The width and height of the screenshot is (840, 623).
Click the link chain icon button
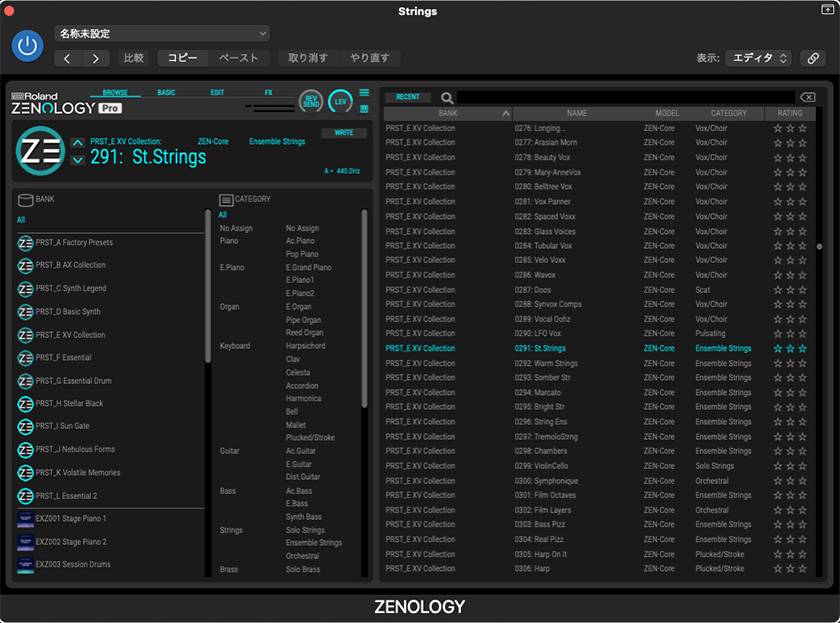(x=813, y=58)
